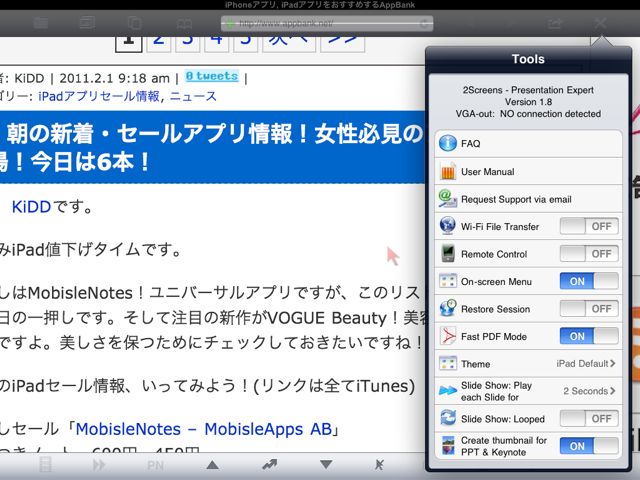The image size is (640, 480).
Task: Turn on the Slide Show Looped switch
Action: coord(589,418)
